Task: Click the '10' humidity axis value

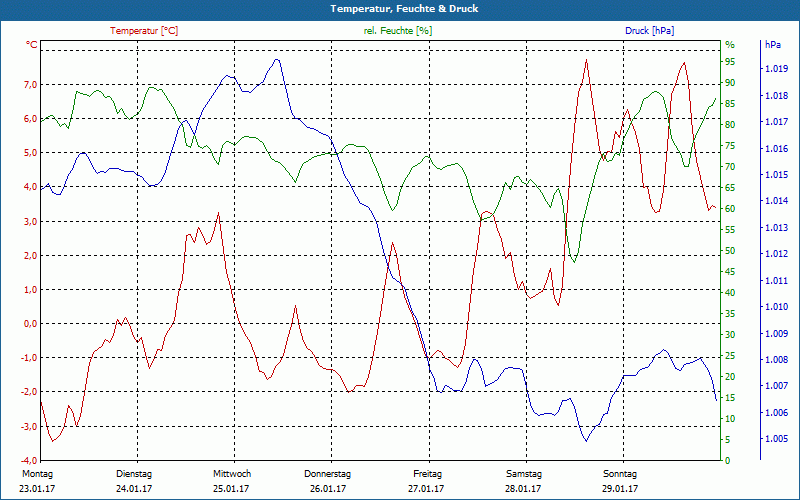Action: (730, 418)
